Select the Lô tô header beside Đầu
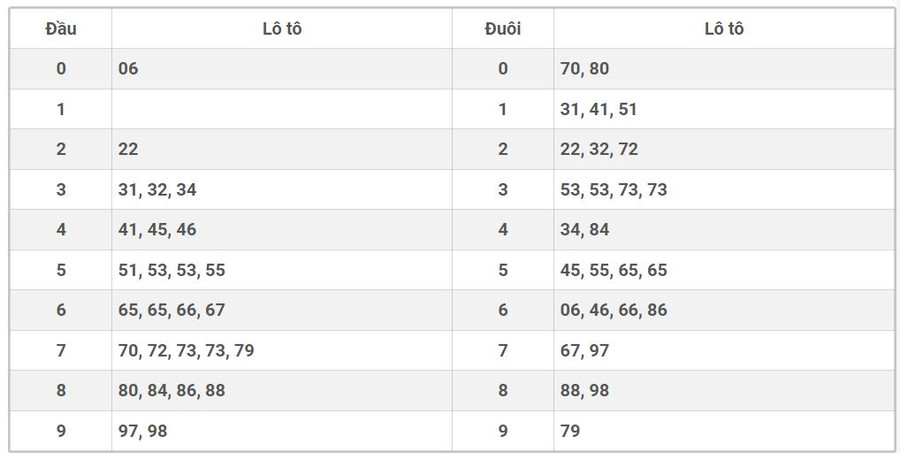 pos(281,29)
